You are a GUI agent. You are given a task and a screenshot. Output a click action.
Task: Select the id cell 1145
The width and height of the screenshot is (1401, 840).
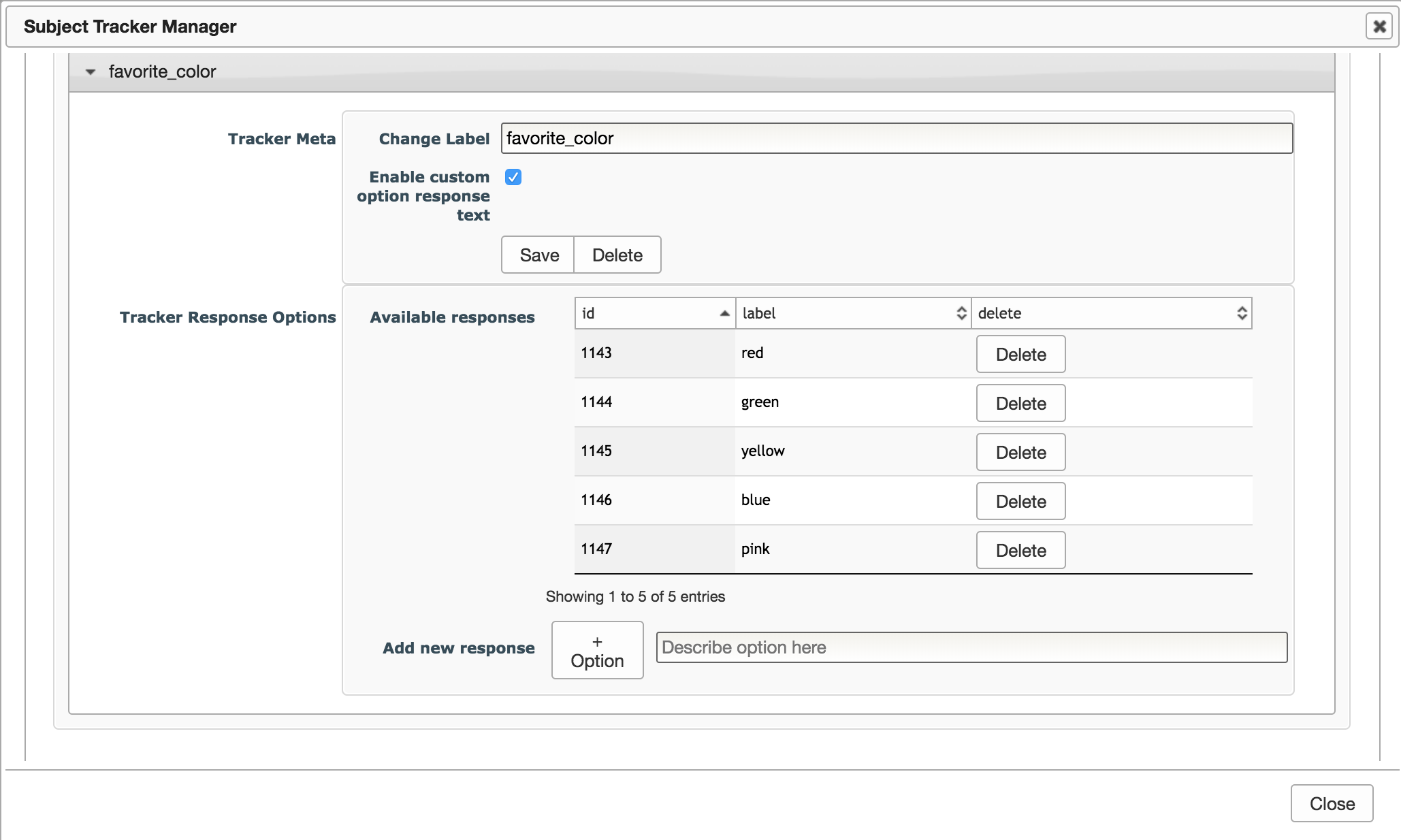(655, 451)
